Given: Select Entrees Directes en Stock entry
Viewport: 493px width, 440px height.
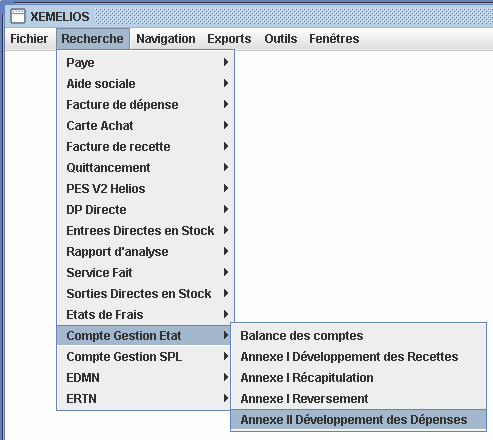Looking at the screenshot, I should [x=146, y=230].
